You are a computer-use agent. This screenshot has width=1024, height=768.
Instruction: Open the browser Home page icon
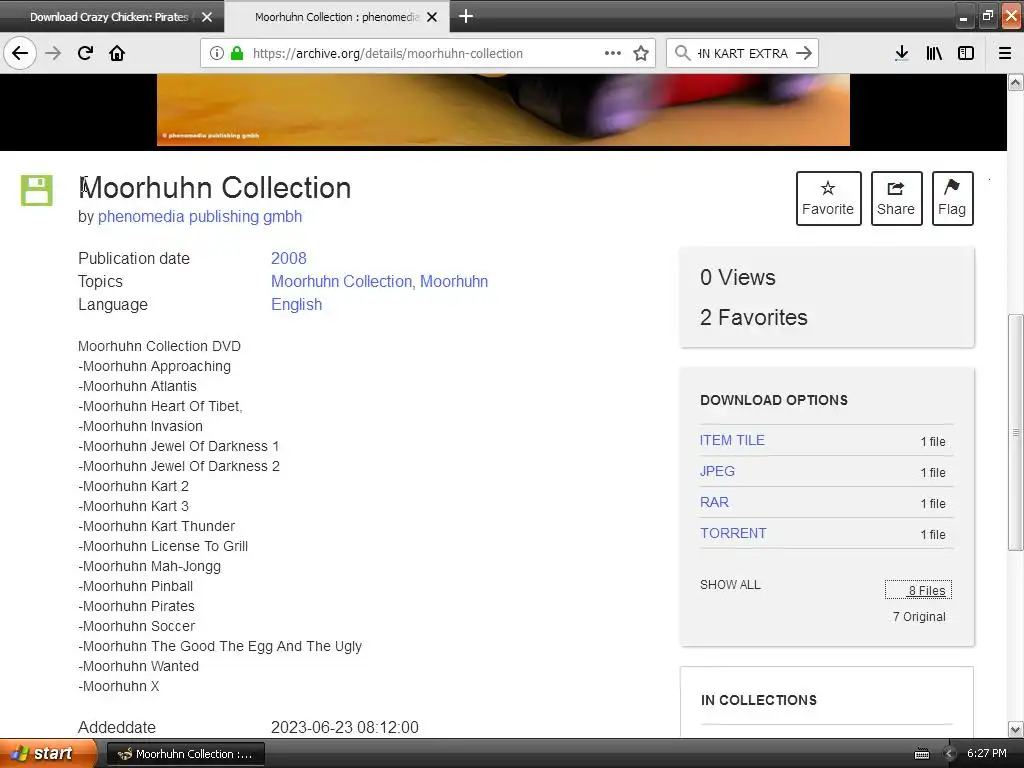[117, 53]
